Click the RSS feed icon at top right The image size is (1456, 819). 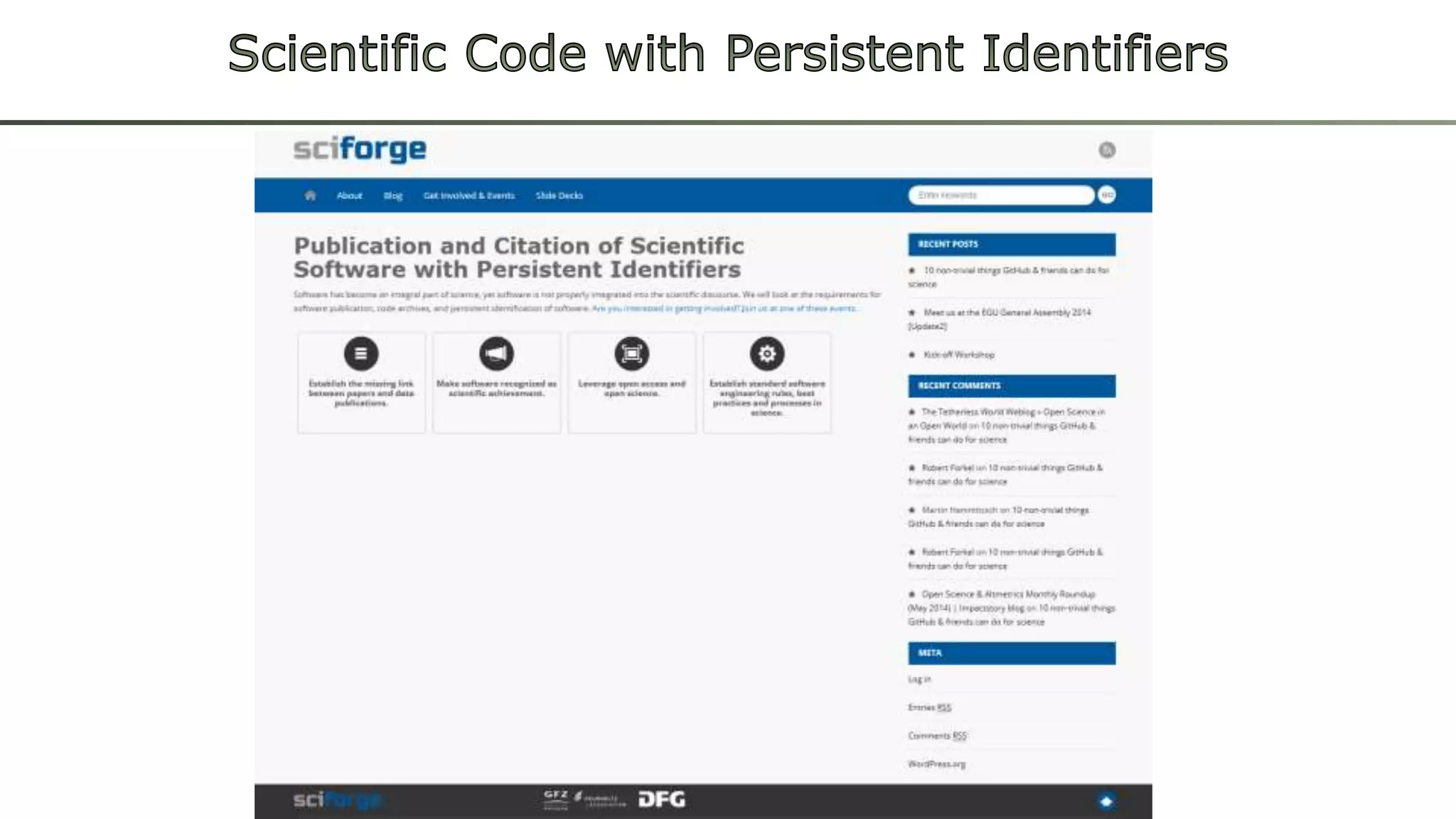tap(1107, 150)
